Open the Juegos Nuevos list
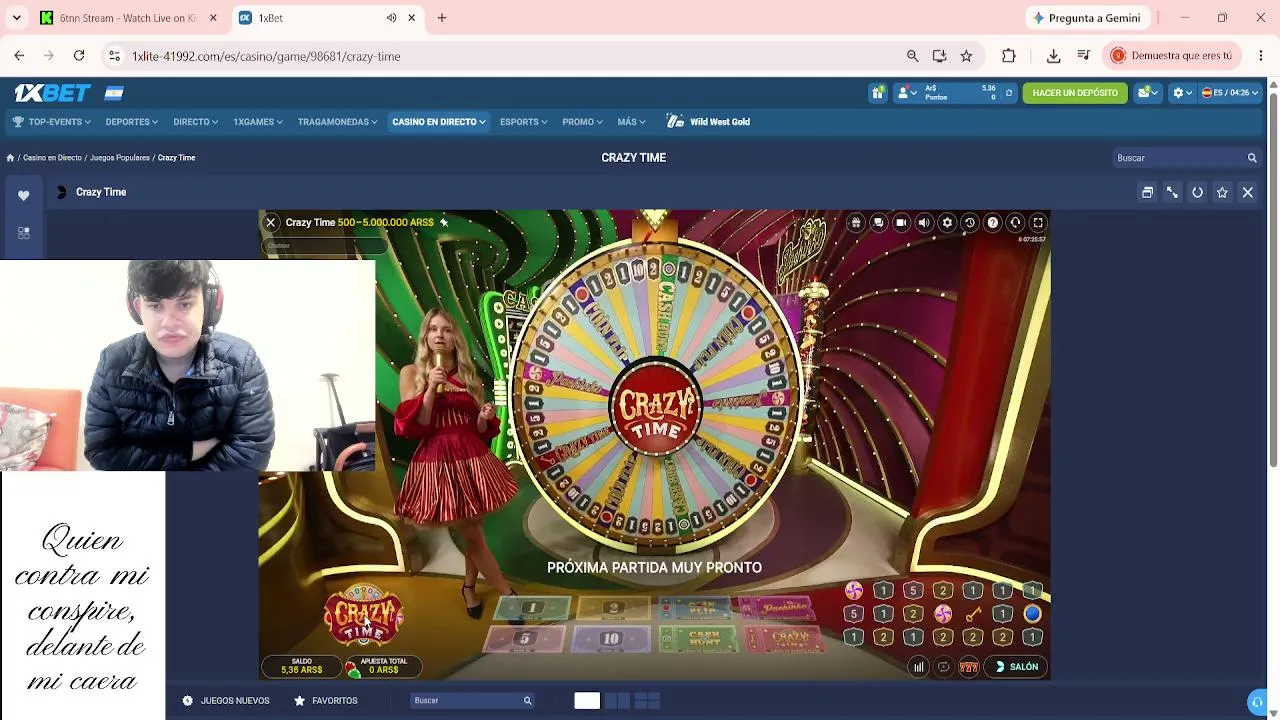The height and width of the screenshot is (720, 1280). click(226, 701)
